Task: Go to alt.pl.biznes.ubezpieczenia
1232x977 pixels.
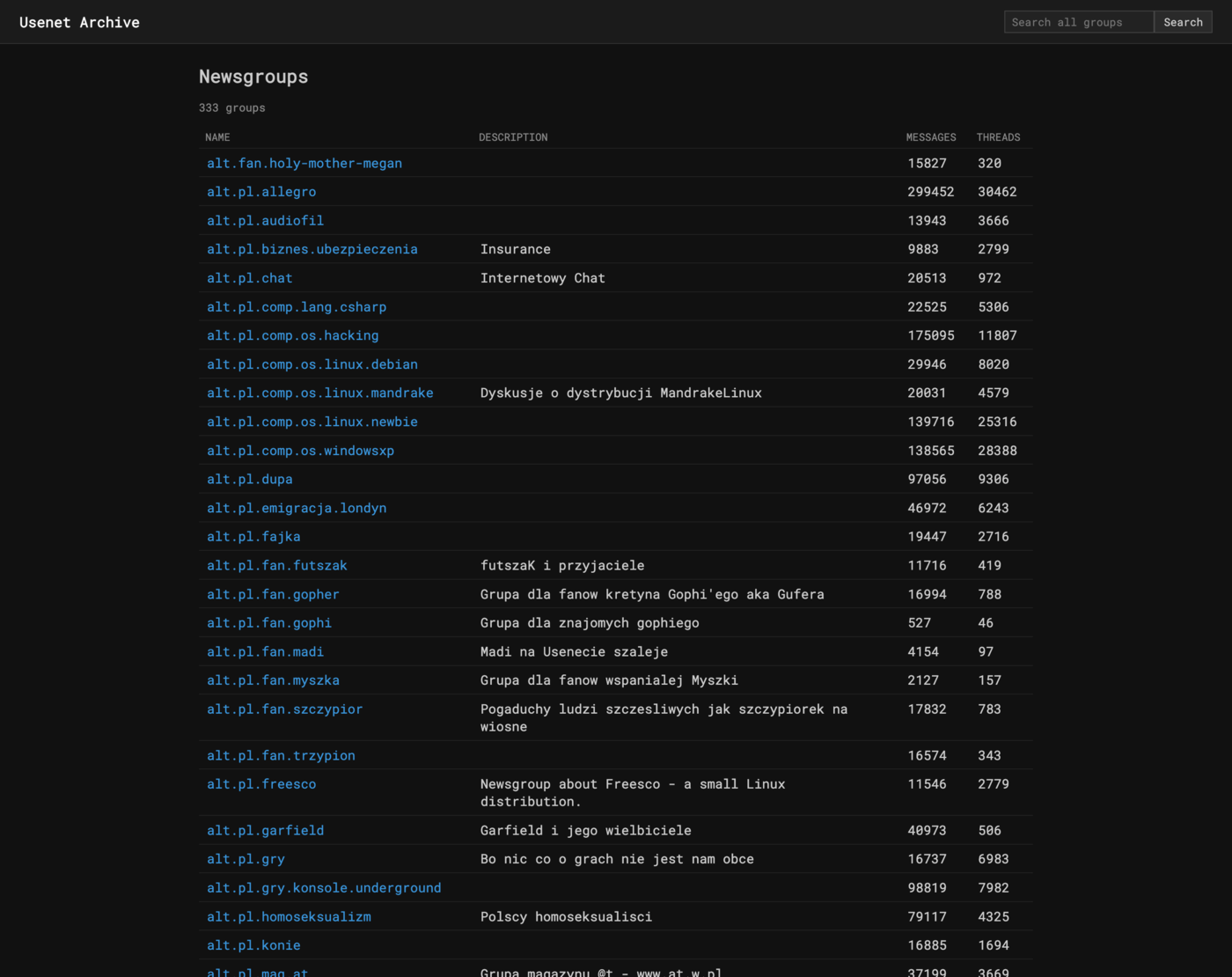Action: pyautogui.click(x=312, y=249)
